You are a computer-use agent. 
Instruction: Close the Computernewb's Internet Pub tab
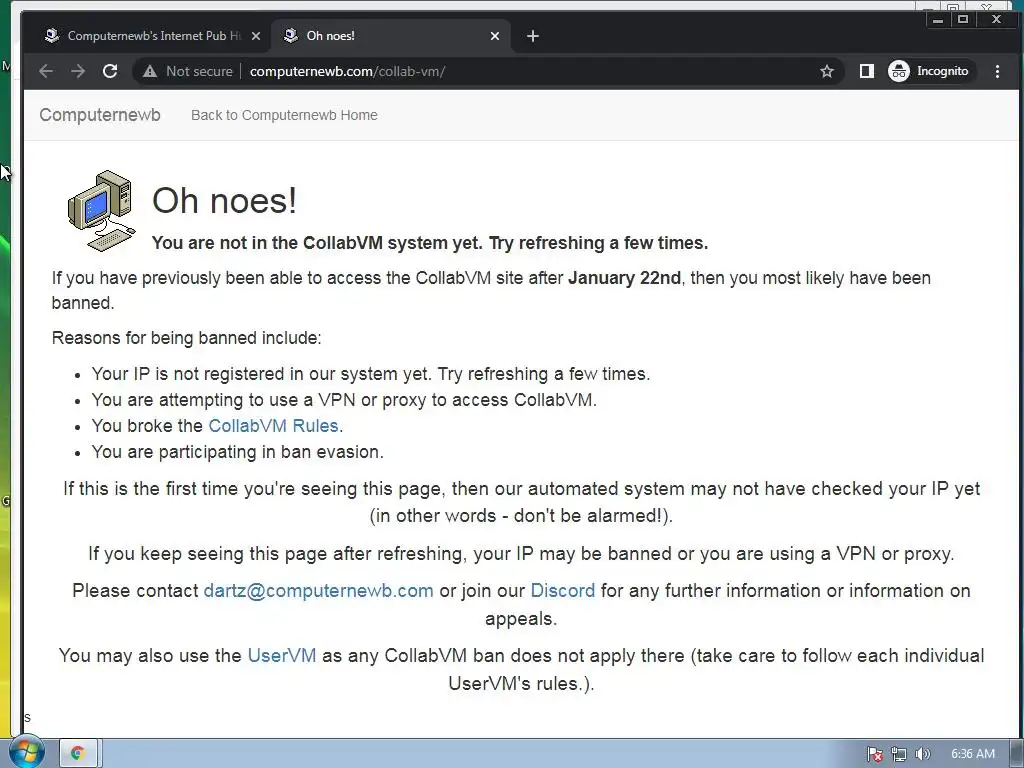(256, 36)
